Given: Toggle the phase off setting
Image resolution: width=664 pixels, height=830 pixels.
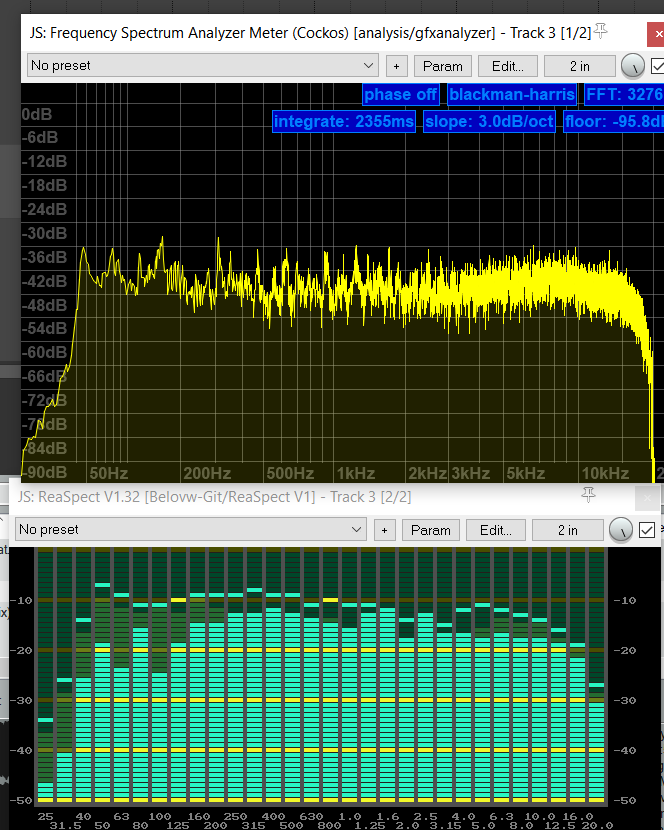Looking at the screenshot, I should pyautogui.click(x=400, y=95).
